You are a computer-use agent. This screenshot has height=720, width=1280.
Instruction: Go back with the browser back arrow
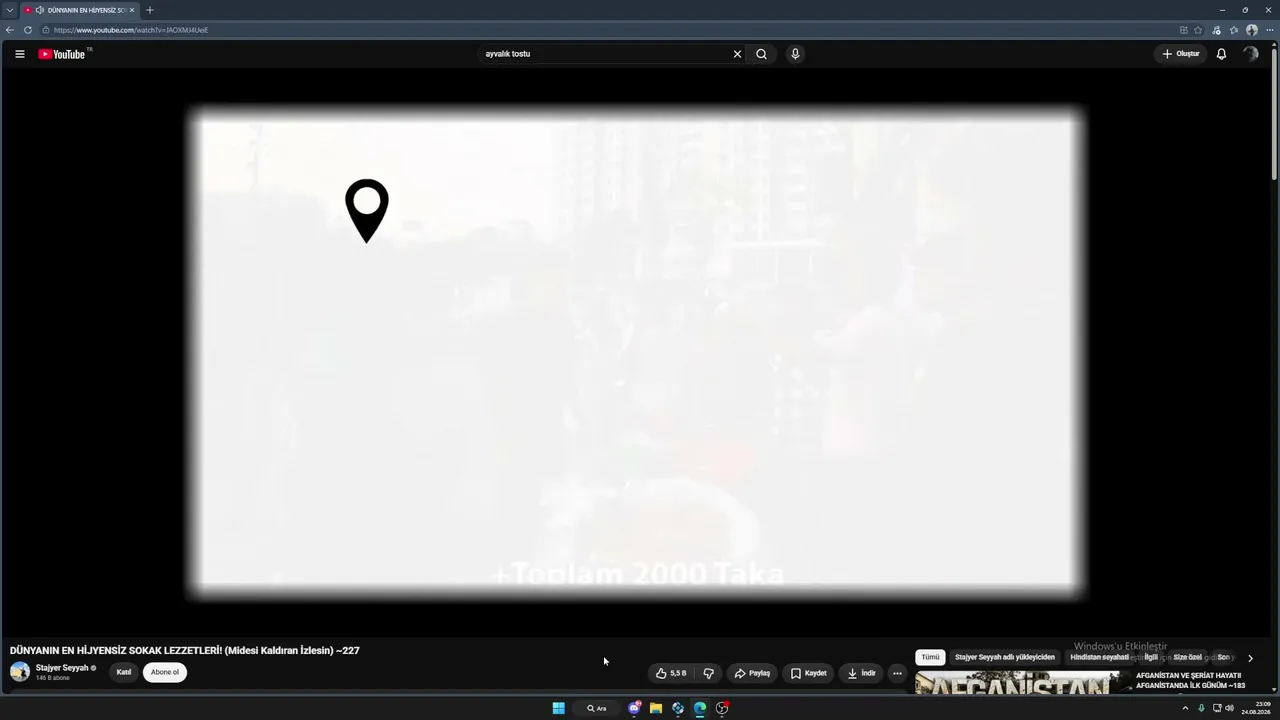click(x=10, y=30)
